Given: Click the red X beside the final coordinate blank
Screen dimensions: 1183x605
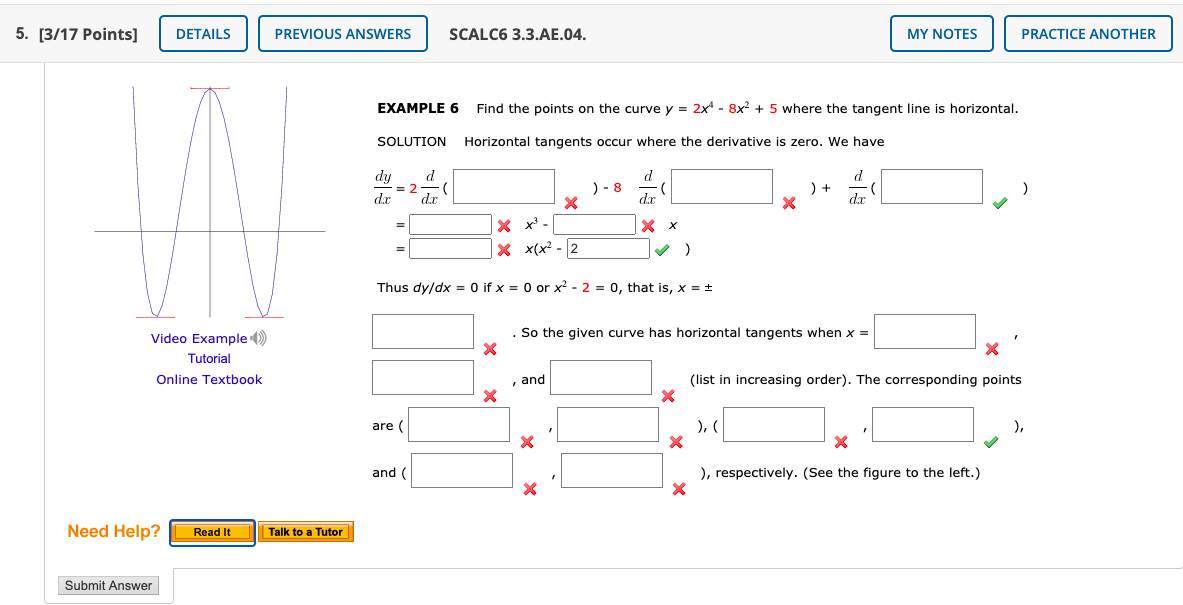Looking at the screenshot, I should coord(678,490).
